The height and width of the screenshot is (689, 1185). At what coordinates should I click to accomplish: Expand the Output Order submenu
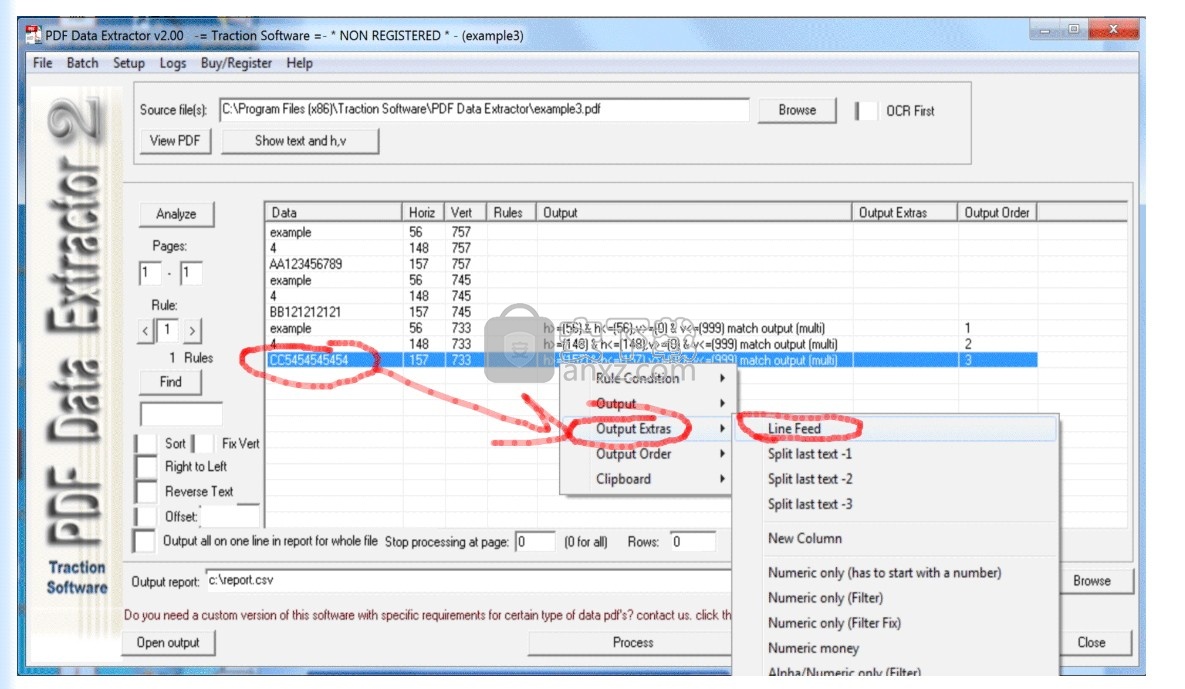647,454
